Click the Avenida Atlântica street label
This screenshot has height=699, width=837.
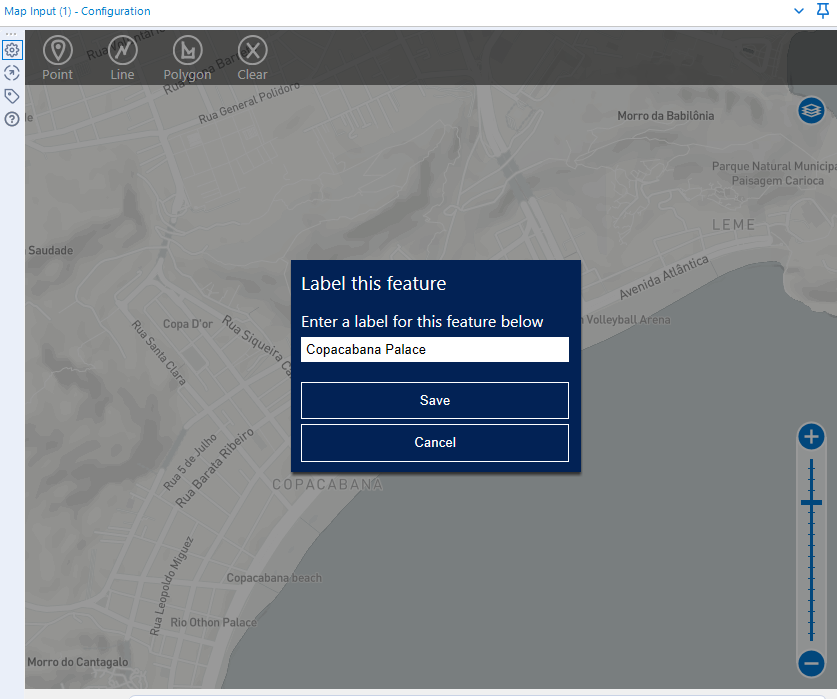tap(664, 277)
